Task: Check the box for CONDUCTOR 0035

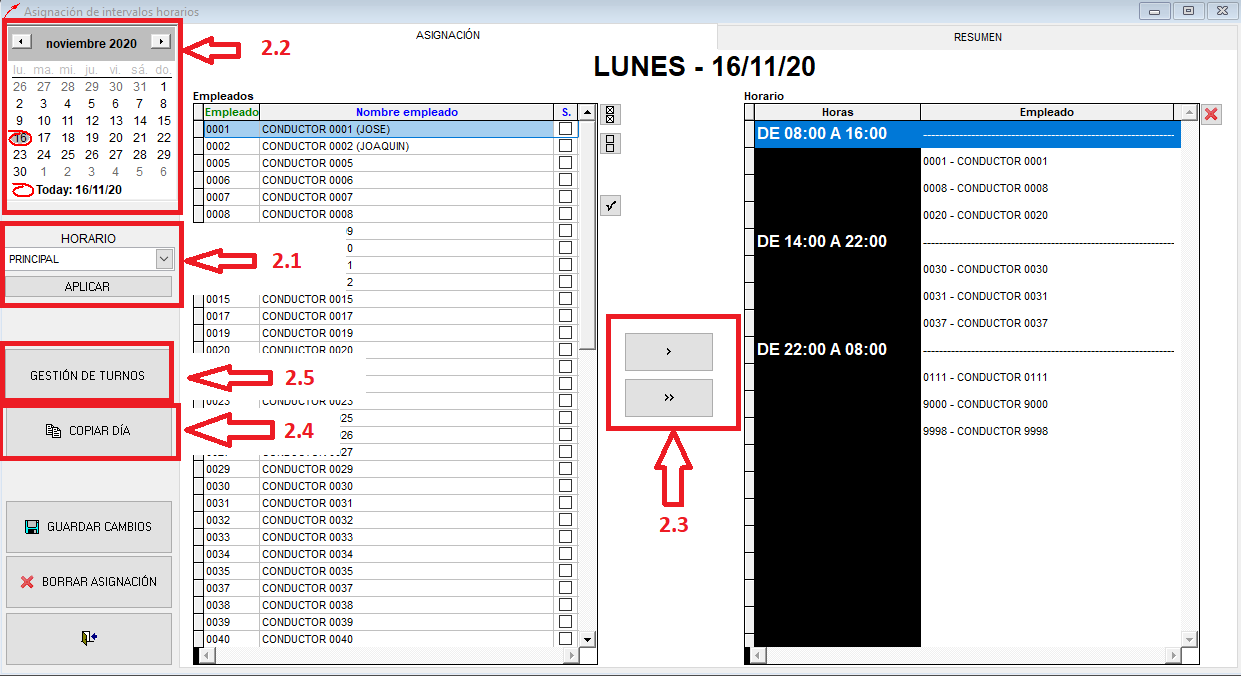Action: pyautogui.click(x=566, y=571)
